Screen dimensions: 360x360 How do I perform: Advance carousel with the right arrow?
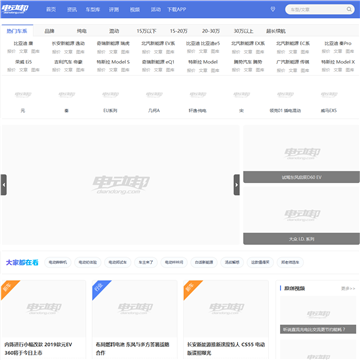pos(237,185)
